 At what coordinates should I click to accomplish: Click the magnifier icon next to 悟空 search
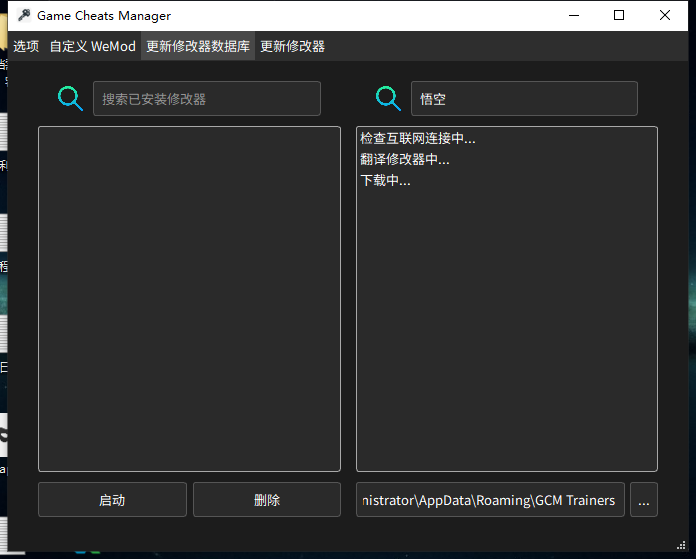tap(388, 98)
